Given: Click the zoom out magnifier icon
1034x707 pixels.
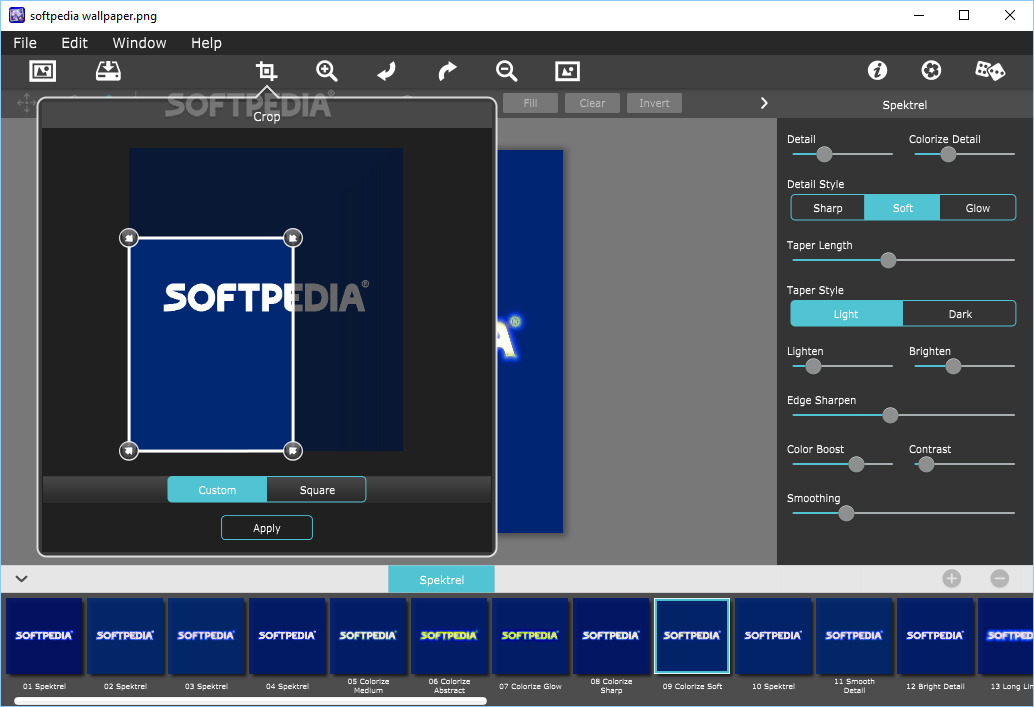Looking at the screenshot, I should 506,71.
